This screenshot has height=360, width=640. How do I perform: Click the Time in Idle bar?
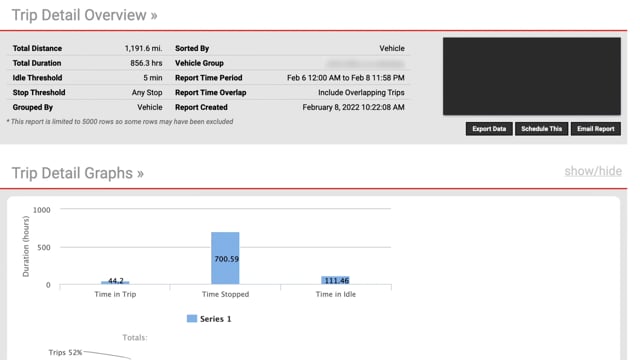(336, 280)
